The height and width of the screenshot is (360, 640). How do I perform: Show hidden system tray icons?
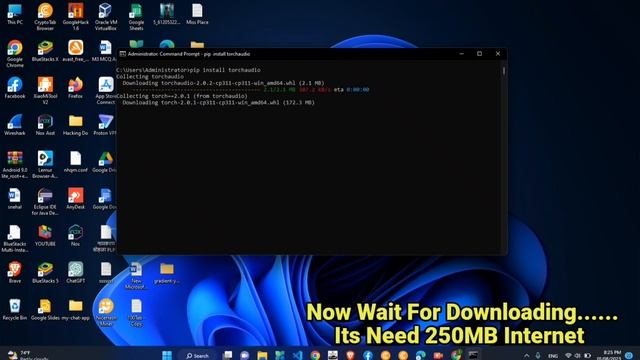527,356
